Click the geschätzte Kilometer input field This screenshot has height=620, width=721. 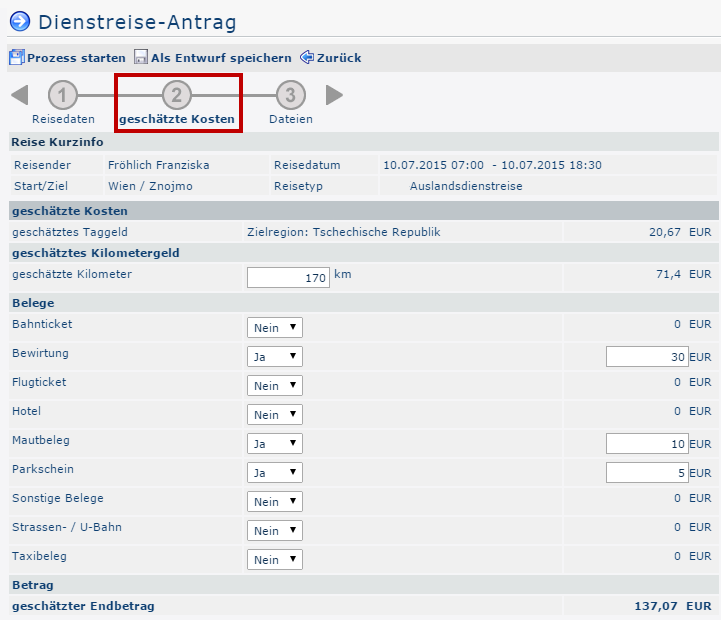coord(288,278)
